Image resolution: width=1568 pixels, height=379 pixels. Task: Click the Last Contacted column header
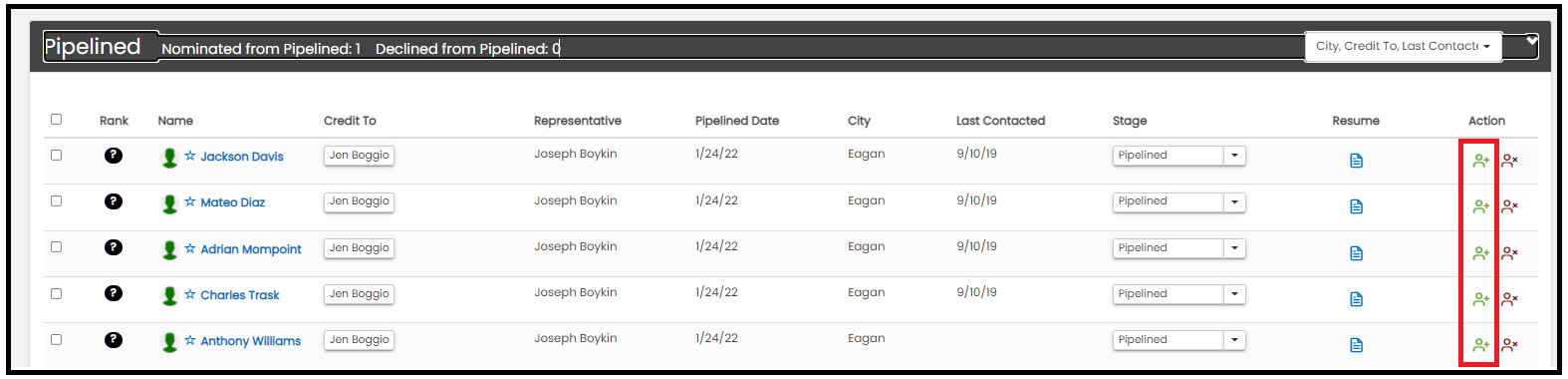[1000, 121]
